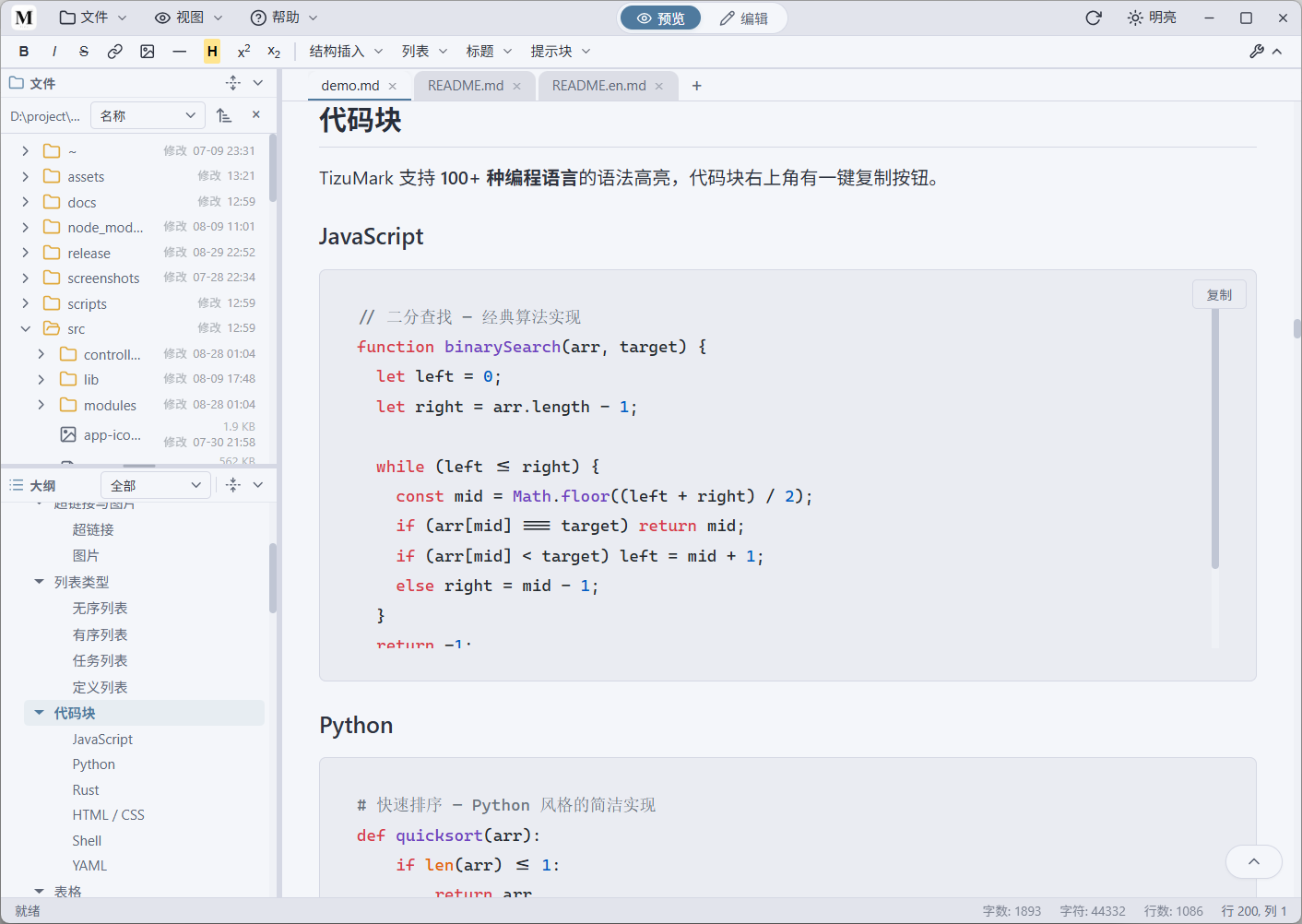Open the 帮助 menu

coord(284,18)
